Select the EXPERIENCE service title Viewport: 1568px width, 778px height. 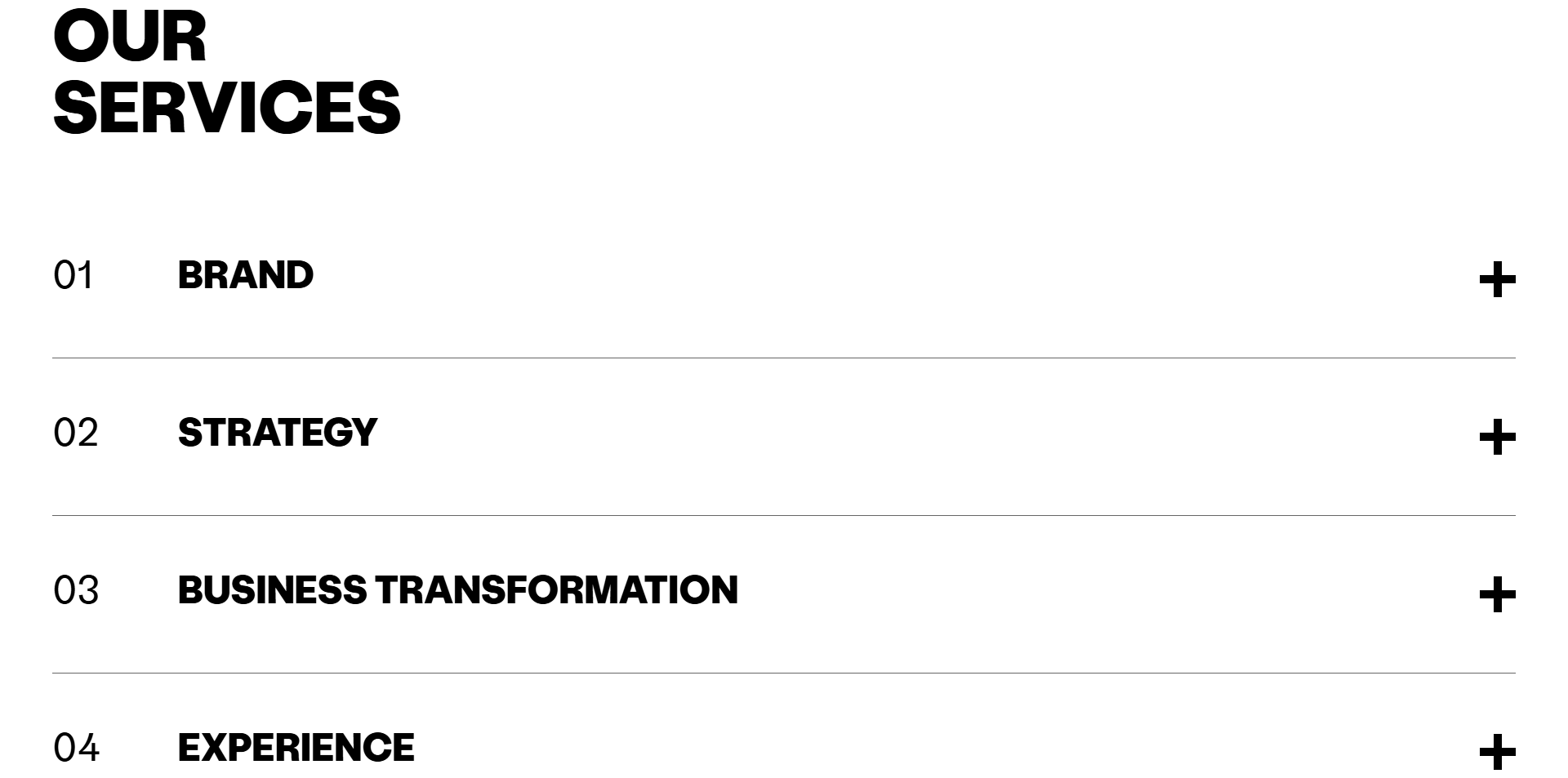[296, 748]
